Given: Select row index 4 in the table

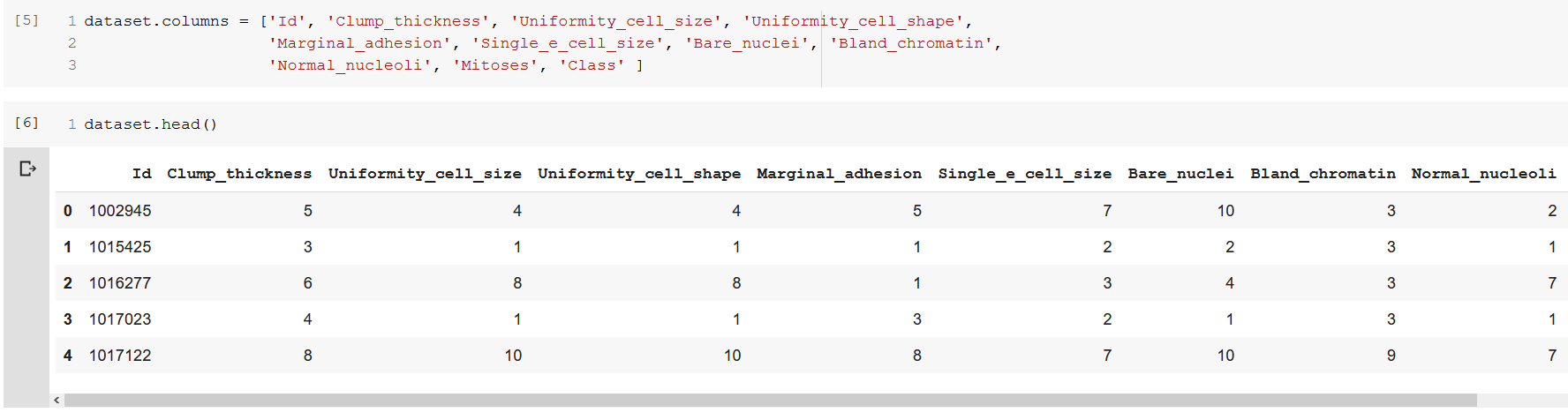Looking at the screenshot, I should click(x=68, y=356).
